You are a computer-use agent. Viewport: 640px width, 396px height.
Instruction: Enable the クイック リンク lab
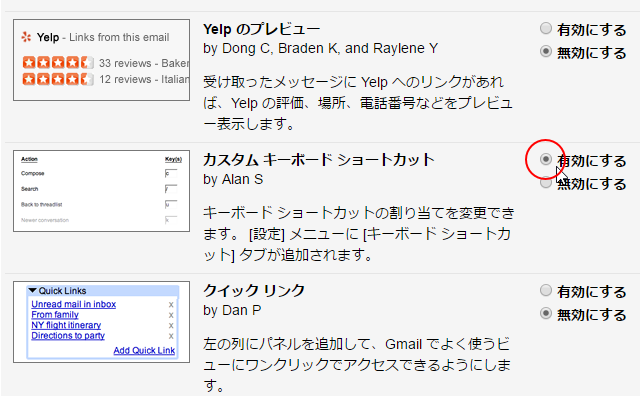click(546, 290)
